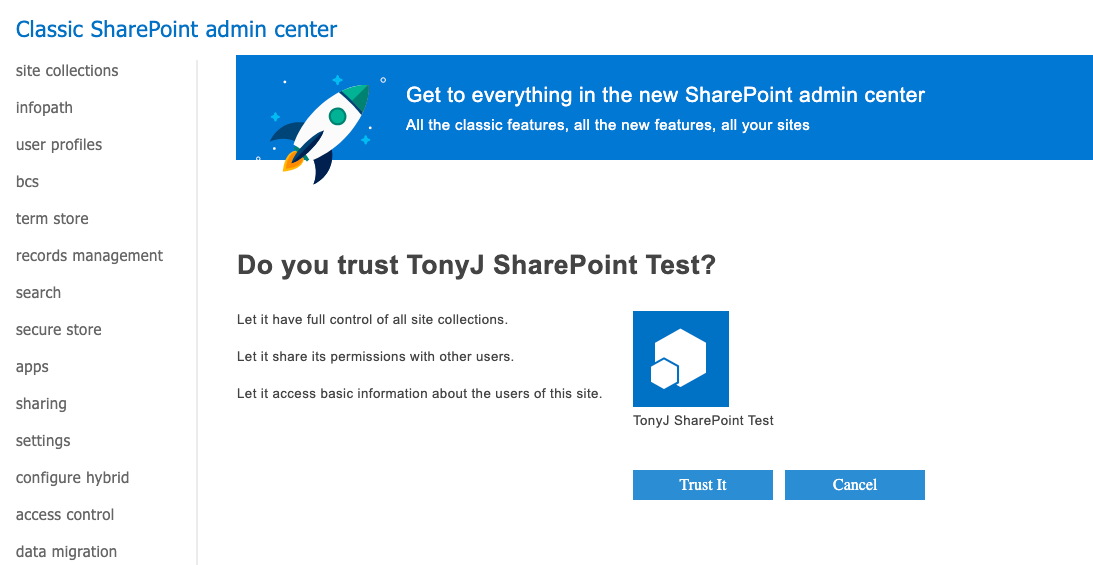Navigate to the search admin page
This screenshot has height=565, width=1093.
tap(38, 293)
